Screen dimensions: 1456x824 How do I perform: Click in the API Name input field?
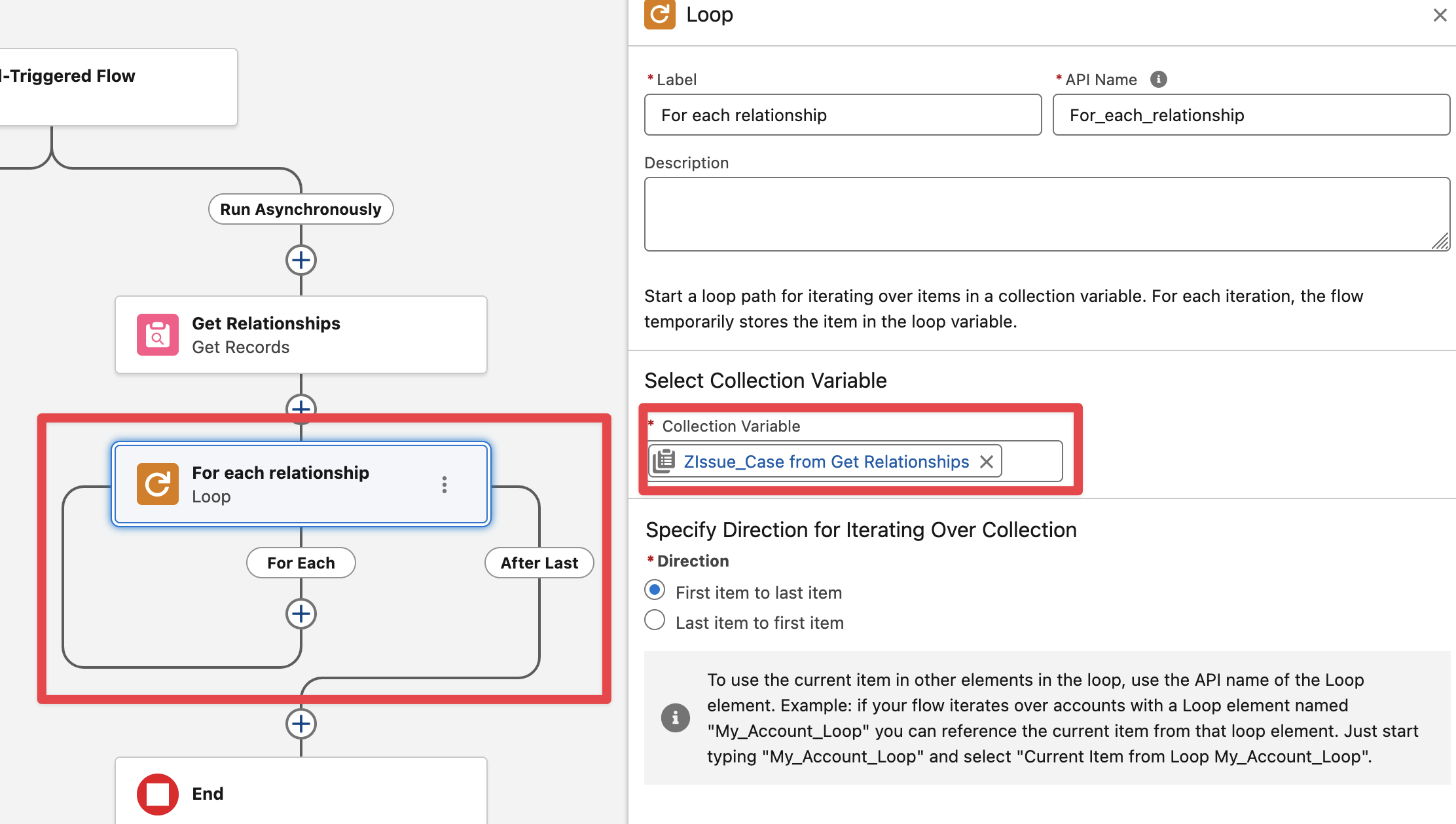pyautogui.click(x=1250, y=115)
